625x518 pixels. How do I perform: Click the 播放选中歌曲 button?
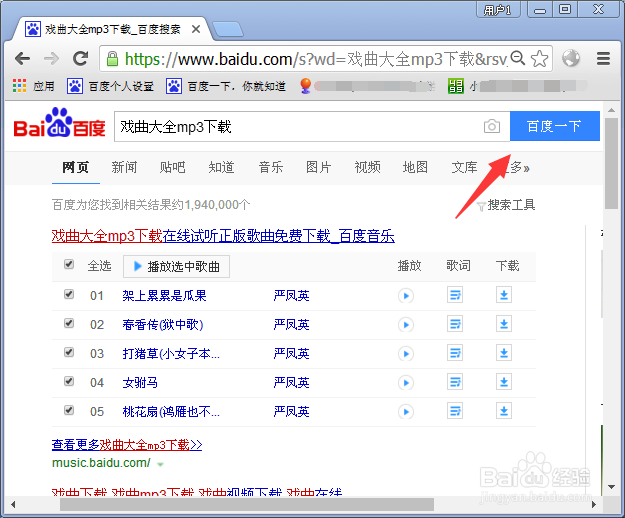point(177,267)
